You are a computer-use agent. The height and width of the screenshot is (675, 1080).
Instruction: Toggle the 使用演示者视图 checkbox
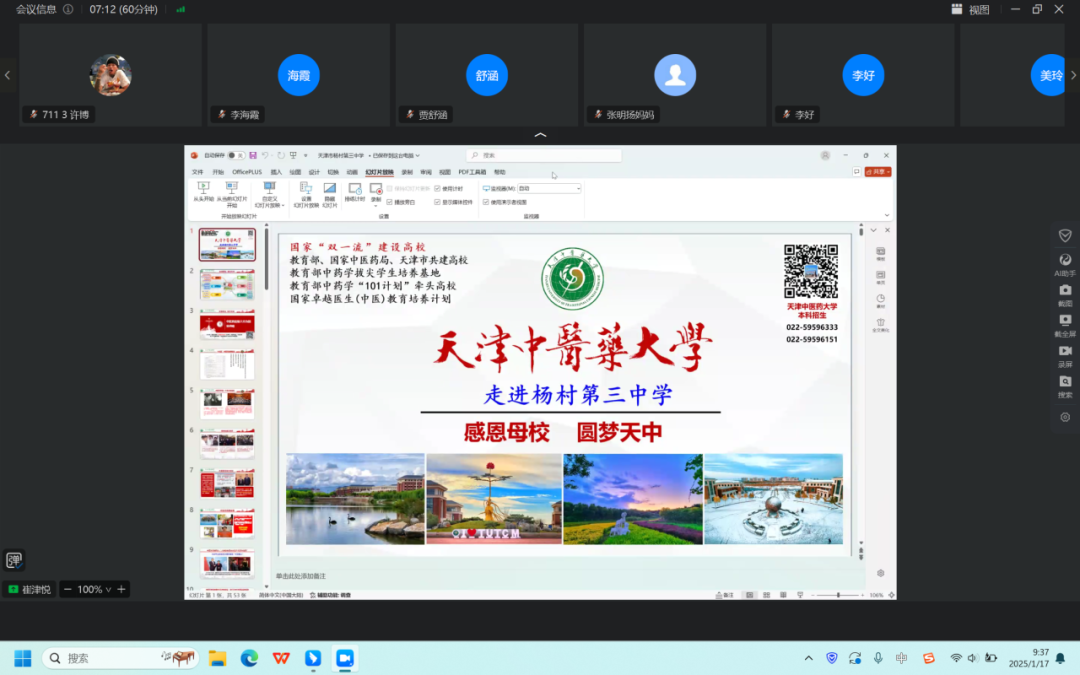(x=486, y=201)
